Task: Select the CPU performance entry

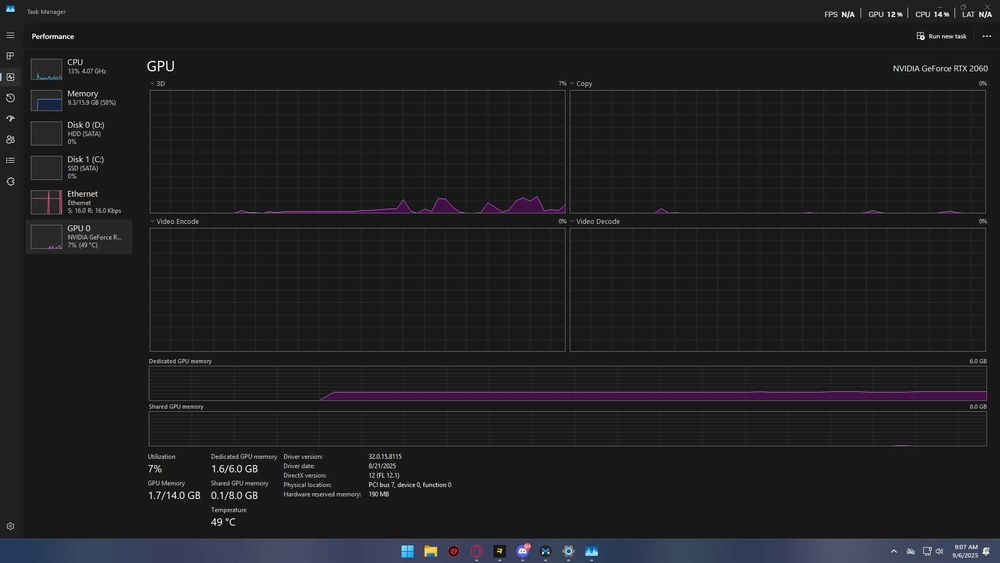Action: point(79,68)
